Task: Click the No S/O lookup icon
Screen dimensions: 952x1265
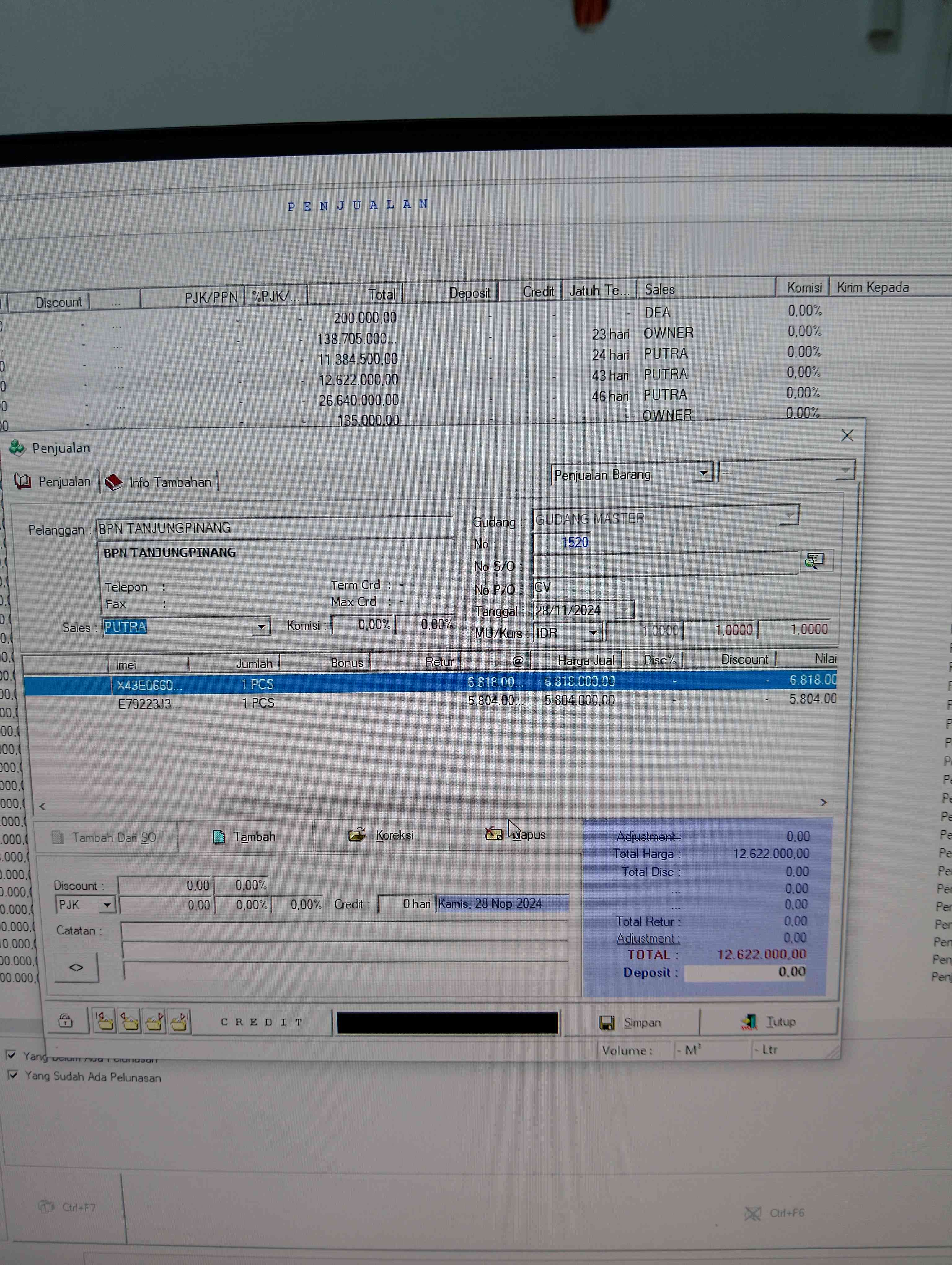Action: (815, 561)
